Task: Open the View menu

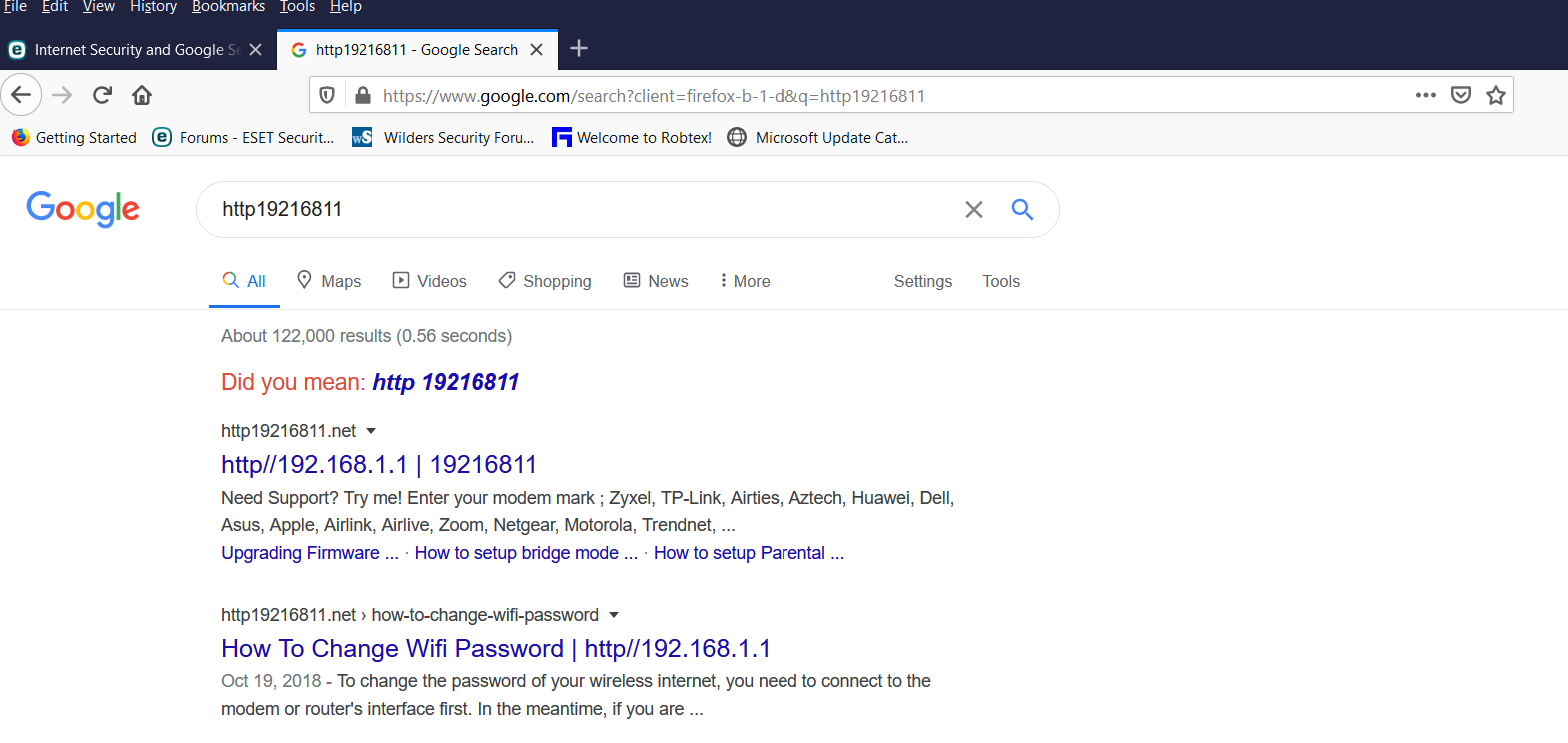Action: [x=98, y=7]
